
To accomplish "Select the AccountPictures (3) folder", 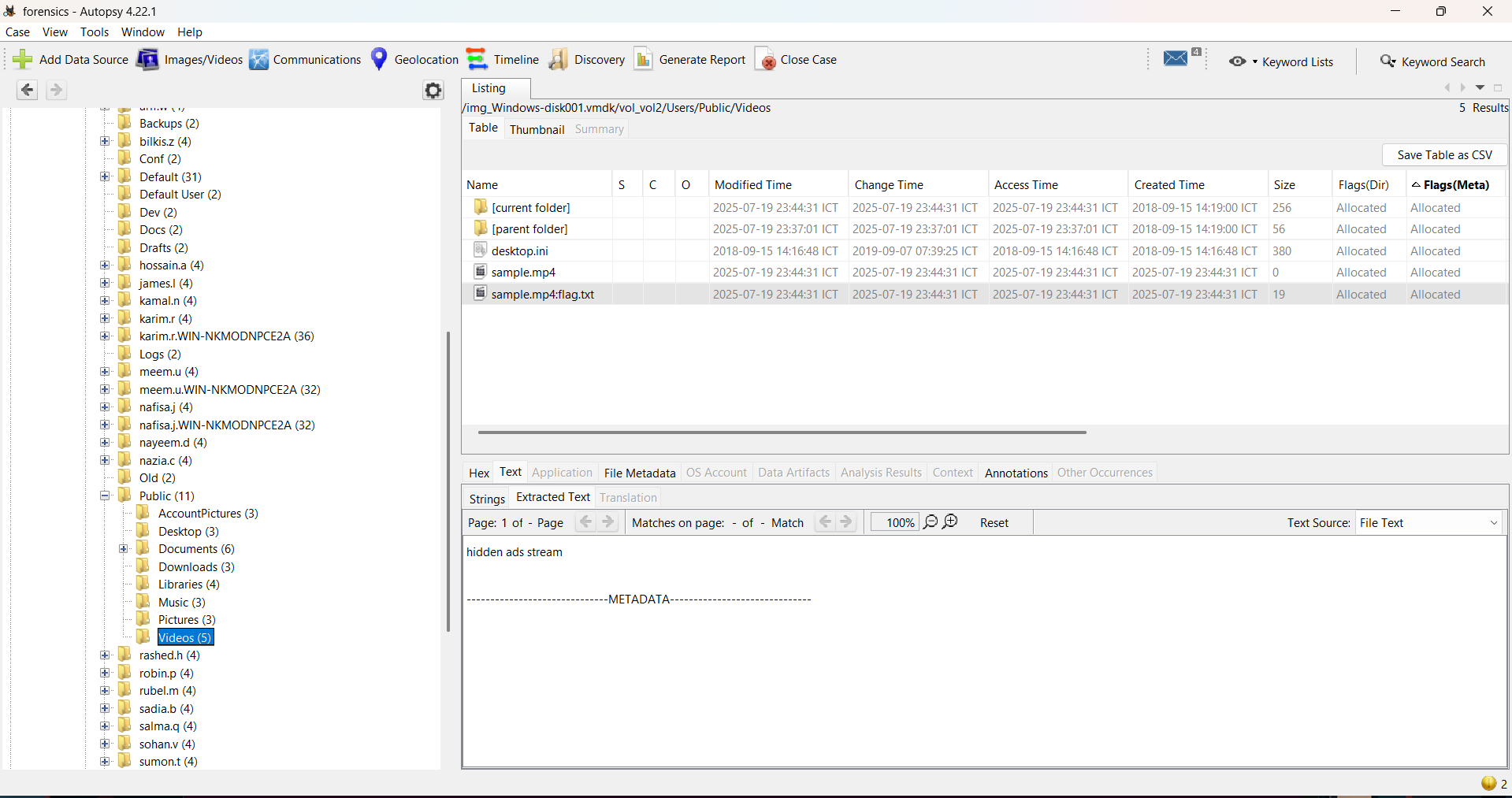I will [208, 514].
